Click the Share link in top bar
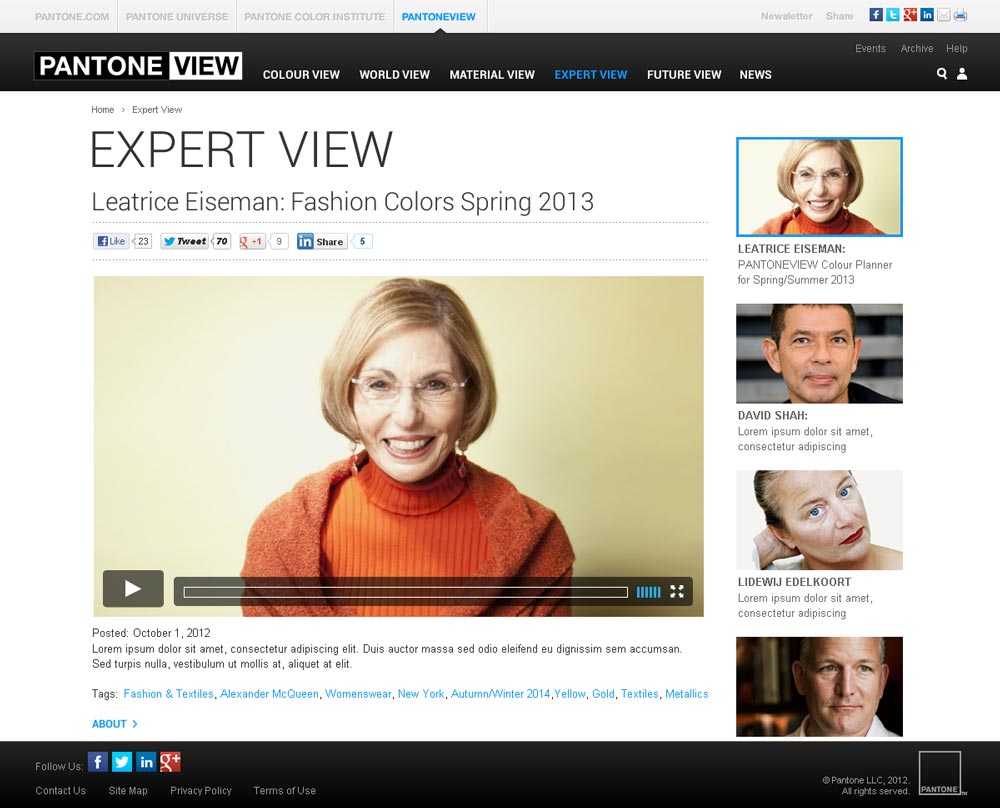 (x=839, y=16)
